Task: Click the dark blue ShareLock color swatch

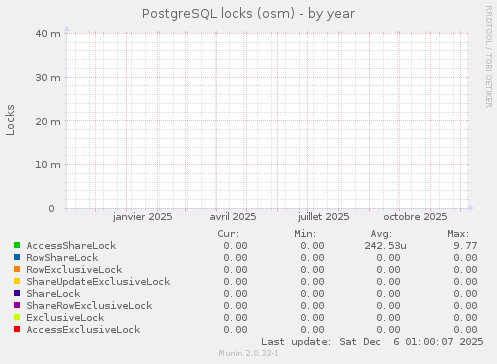Action: (x=17, y=293)
